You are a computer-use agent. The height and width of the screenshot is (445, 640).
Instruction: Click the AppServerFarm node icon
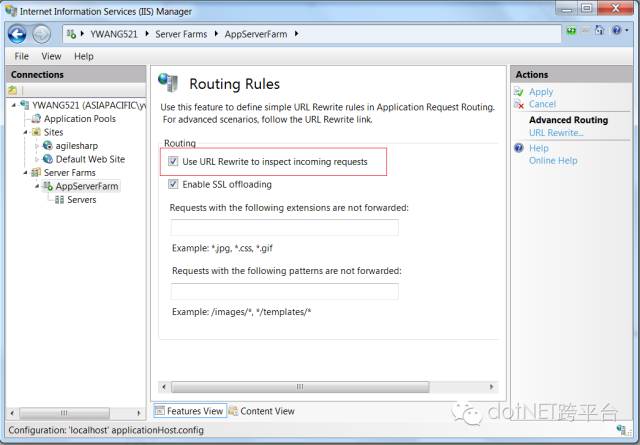pos(48,186)
